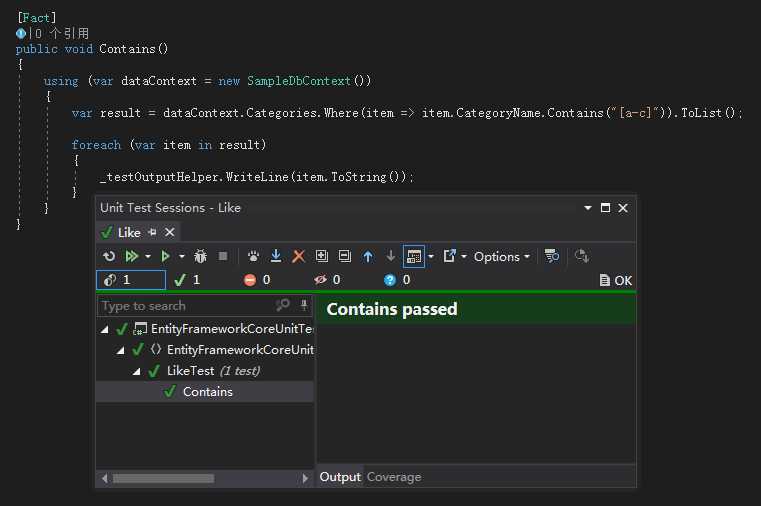This screenshot has width=761, height=506.
Task: Click the paw cover-tests icon
Action: click(x=253, y=256)
